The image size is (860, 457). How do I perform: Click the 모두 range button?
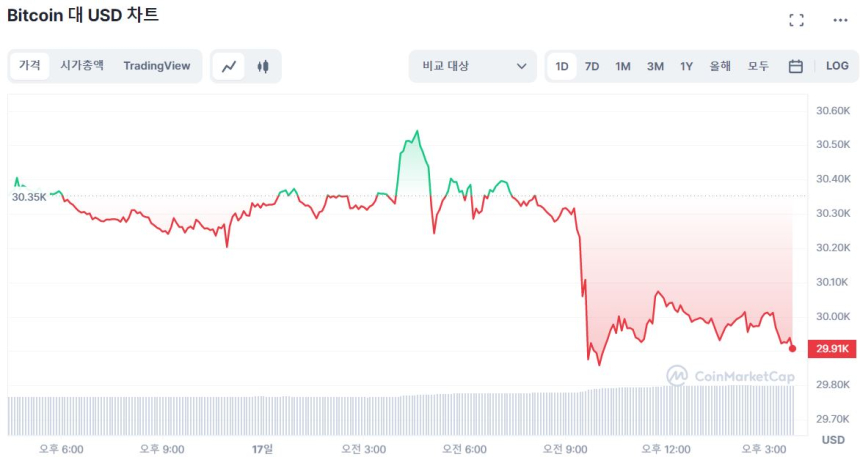point(758,66)
